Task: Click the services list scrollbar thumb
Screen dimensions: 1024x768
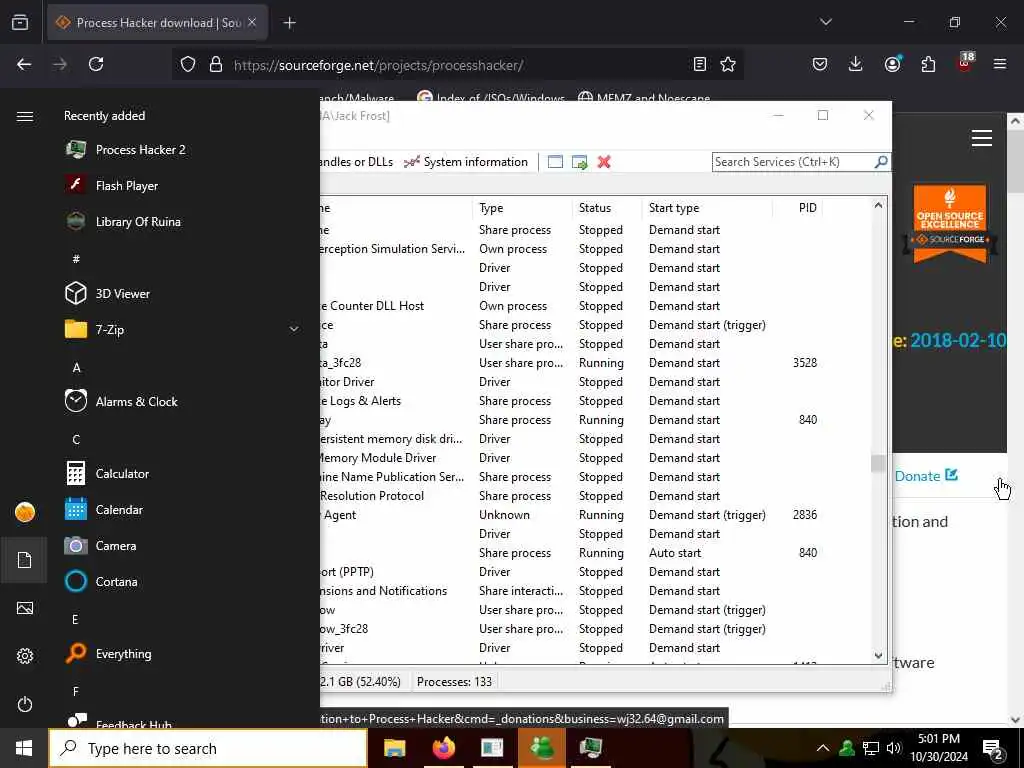Action: [878, 462]
